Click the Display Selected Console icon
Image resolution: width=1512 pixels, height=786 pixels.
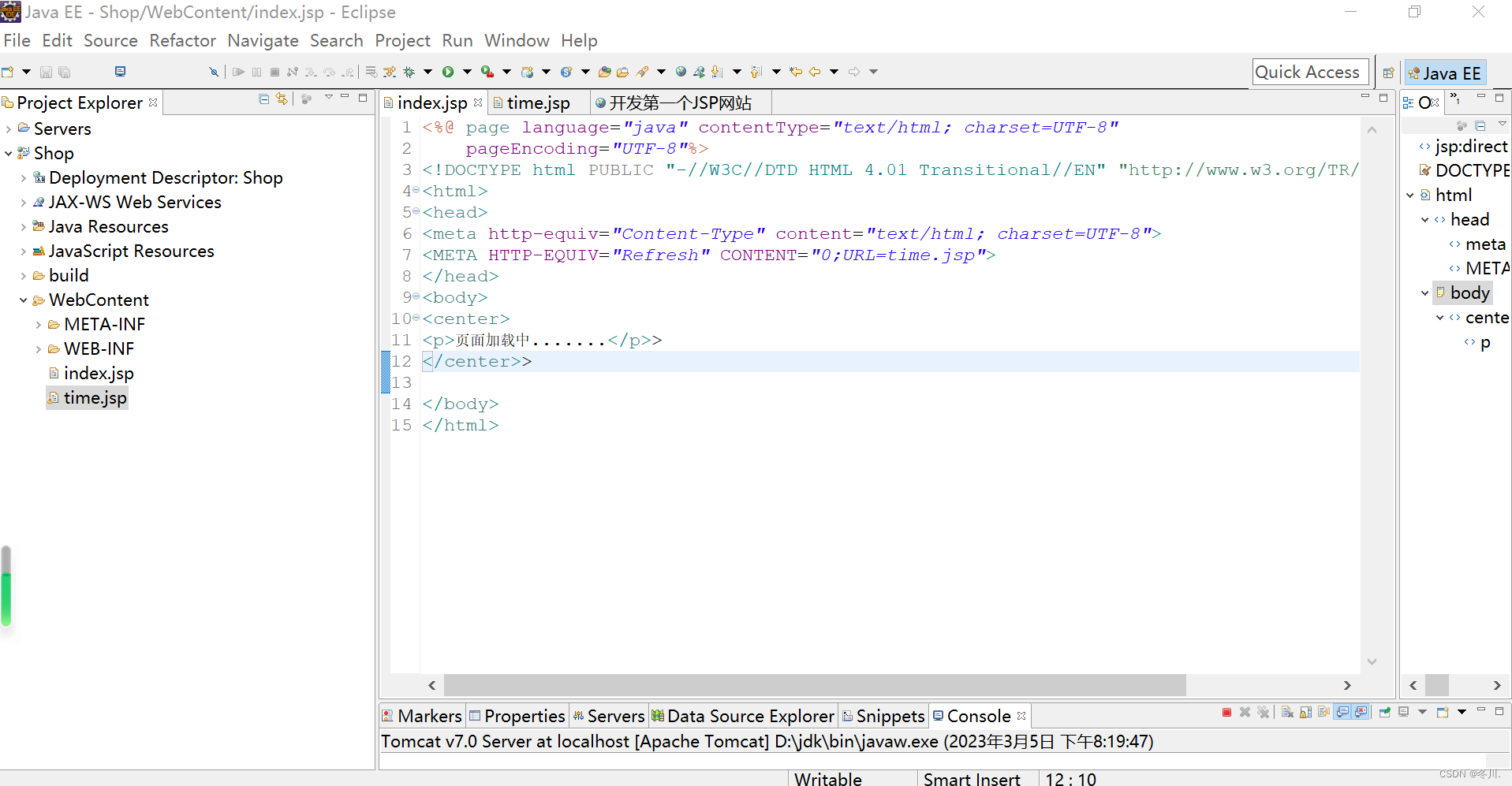tap(1404, 713)
